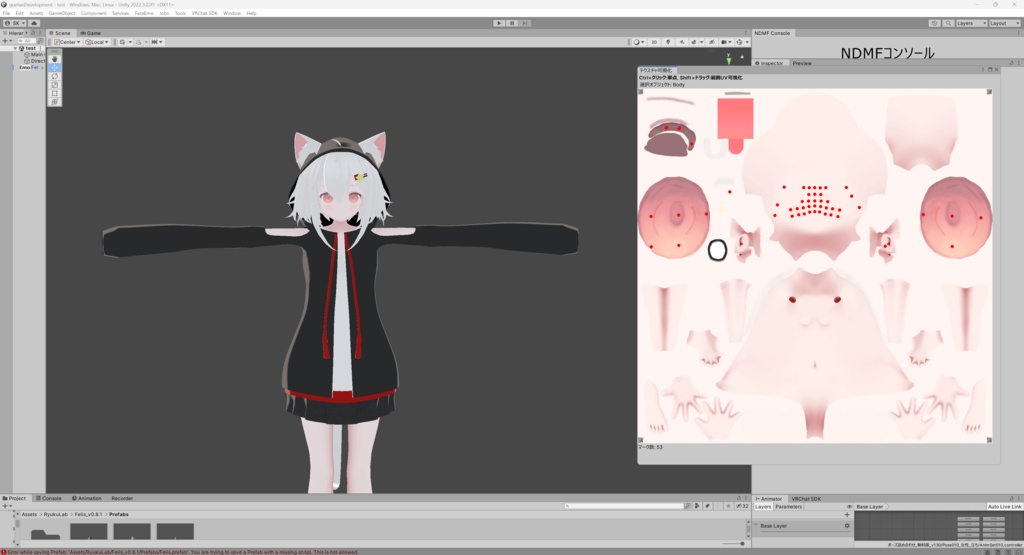This screenshot has height=555, width=1024.
Task: Open the cloud services button
Action: 34,23
